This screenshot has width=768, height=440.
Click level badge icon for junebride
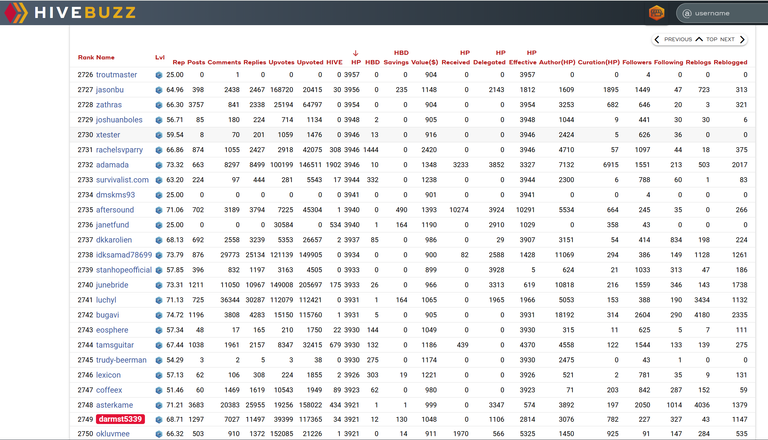tap(159, 285)
